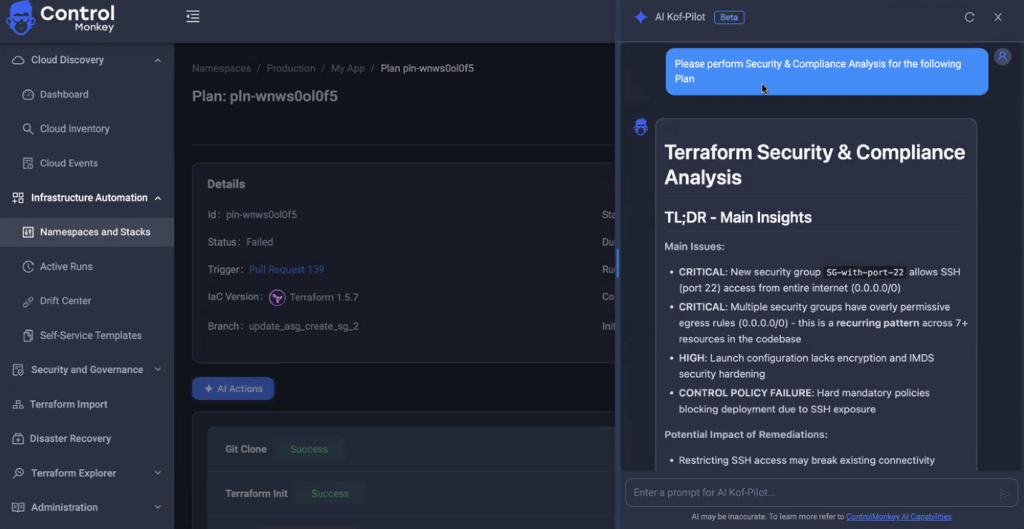
Task: Click the Kof-Pilot prompt input field
Action: [810, 493]
